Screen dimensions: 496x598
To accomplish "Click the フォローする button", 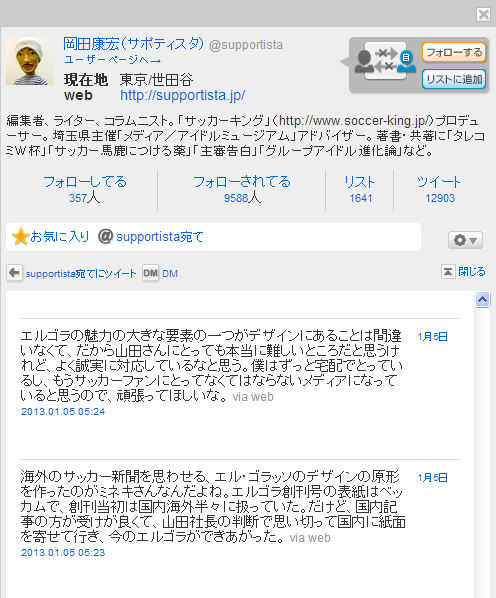I will [454, 52].
